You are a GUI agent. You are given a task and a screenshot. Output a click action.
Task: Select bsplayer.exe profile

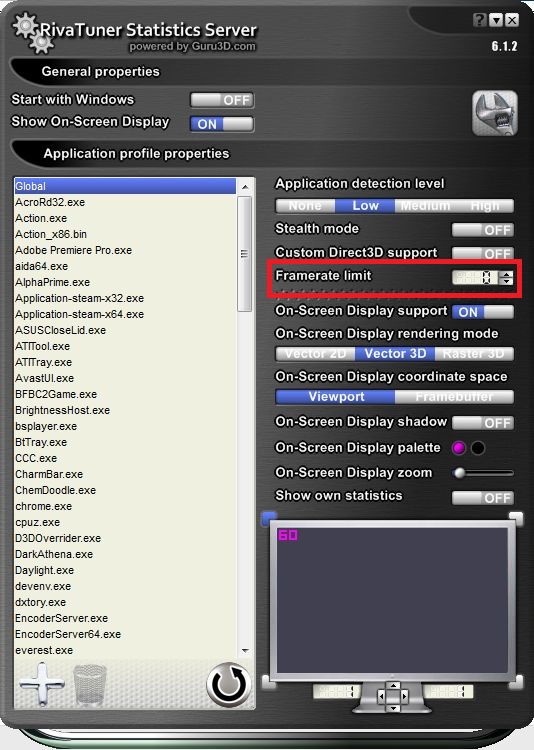click(125, 427)
